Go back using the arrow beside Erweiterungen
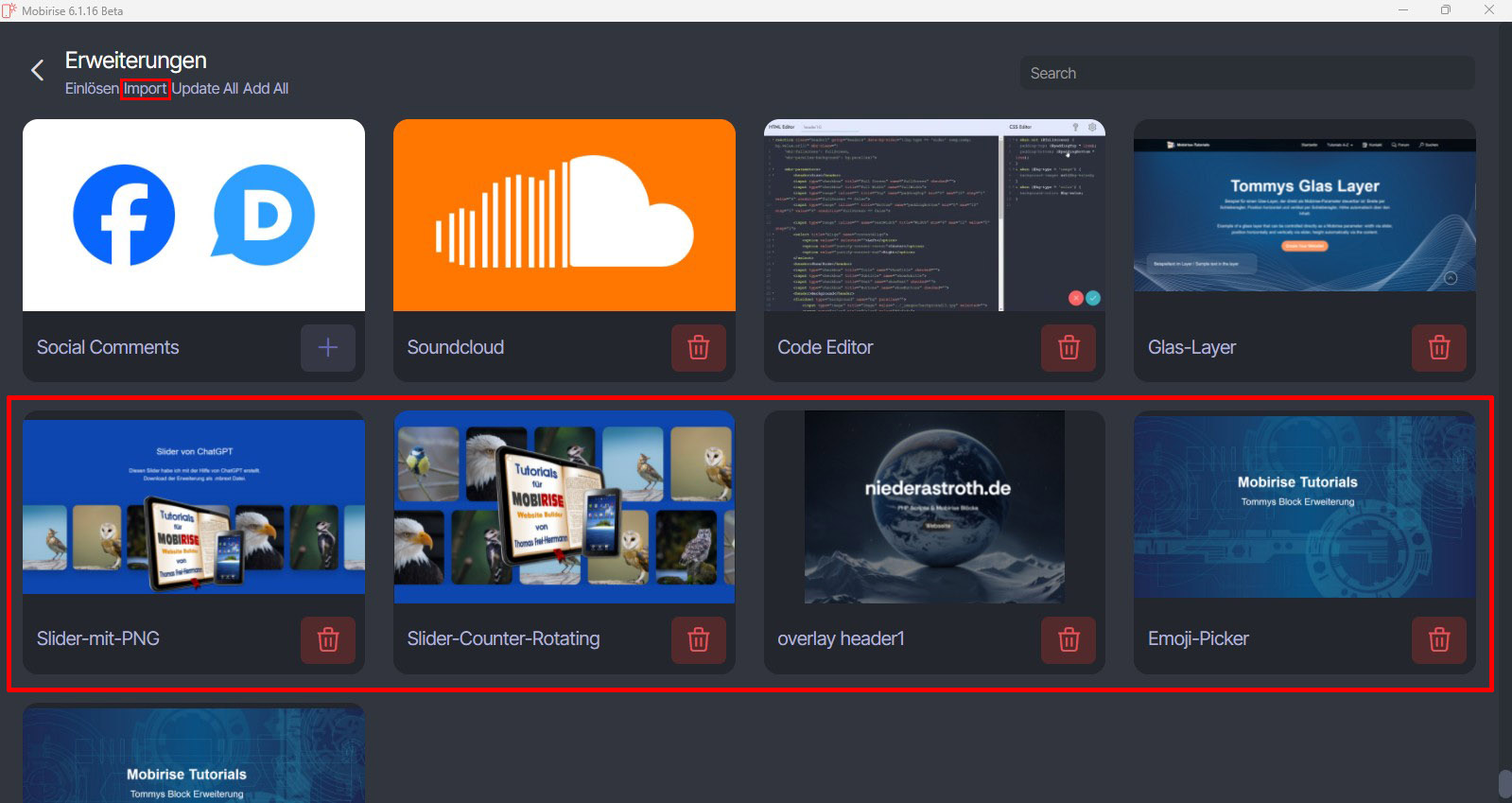The height and width of the screenshot is (803, 1512). coord(38,70)
